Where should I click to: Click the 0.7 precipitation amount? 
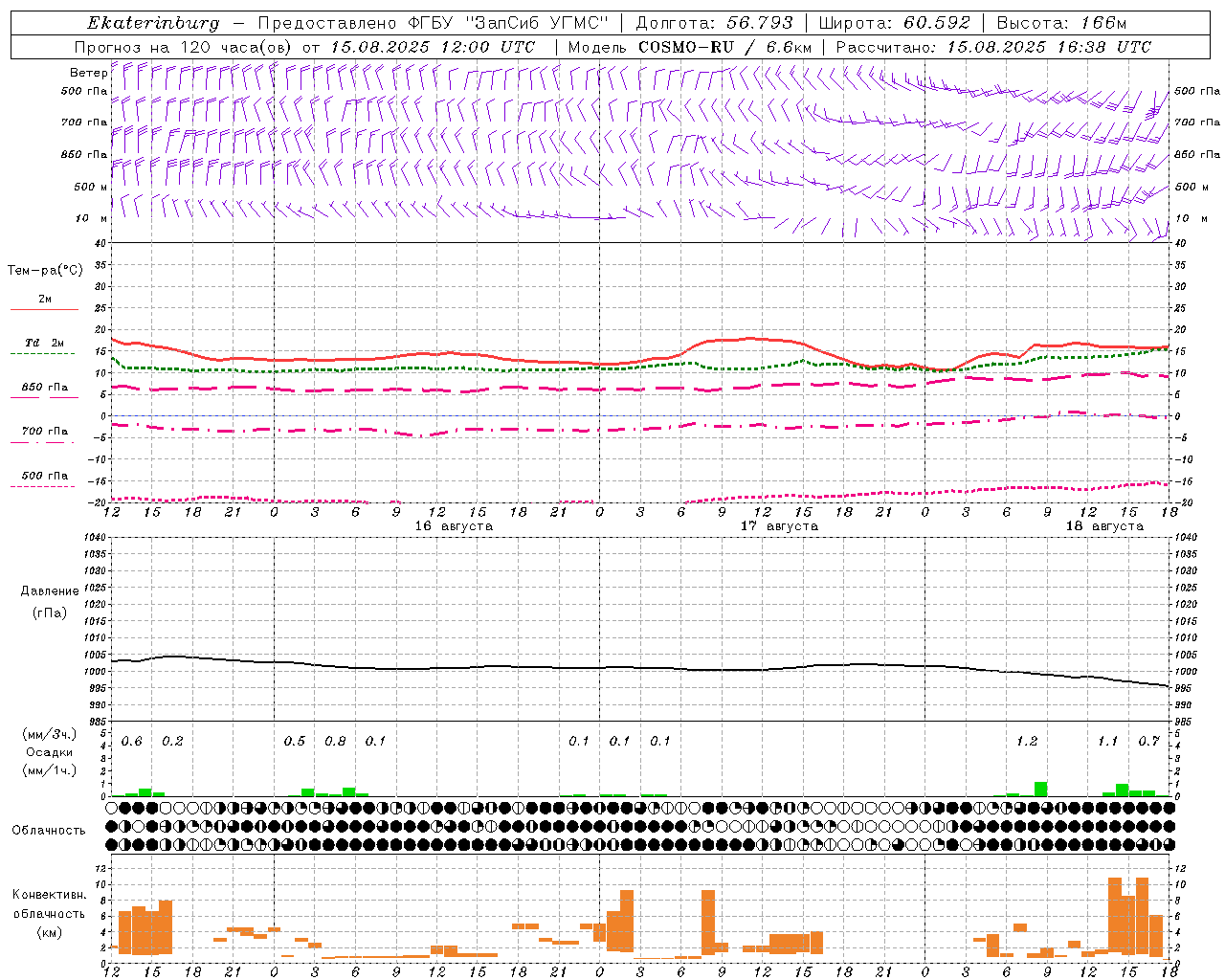coord(1148,742)
